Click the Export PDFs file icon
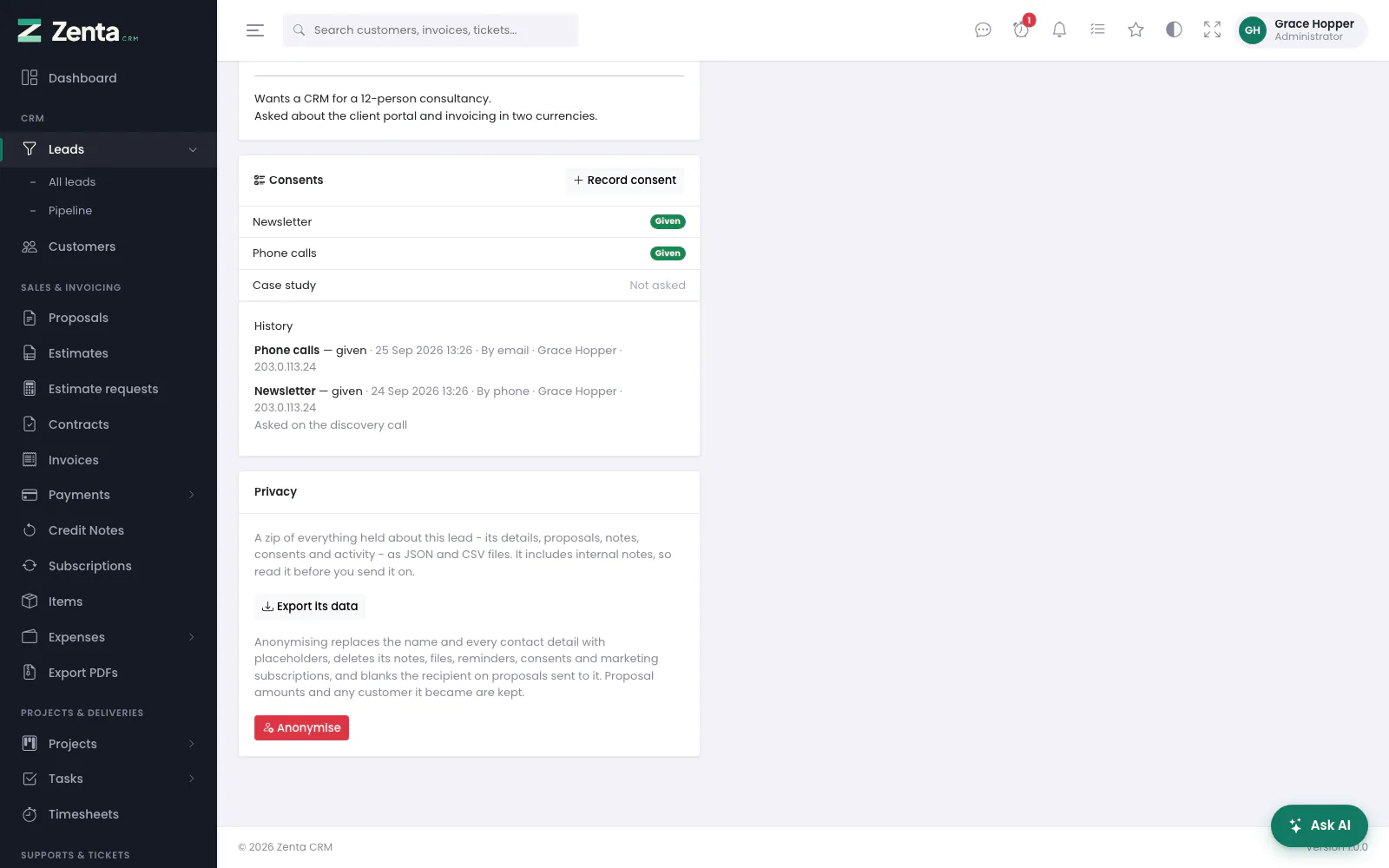Screen dimensions: 1389x868 coord(30,673)
